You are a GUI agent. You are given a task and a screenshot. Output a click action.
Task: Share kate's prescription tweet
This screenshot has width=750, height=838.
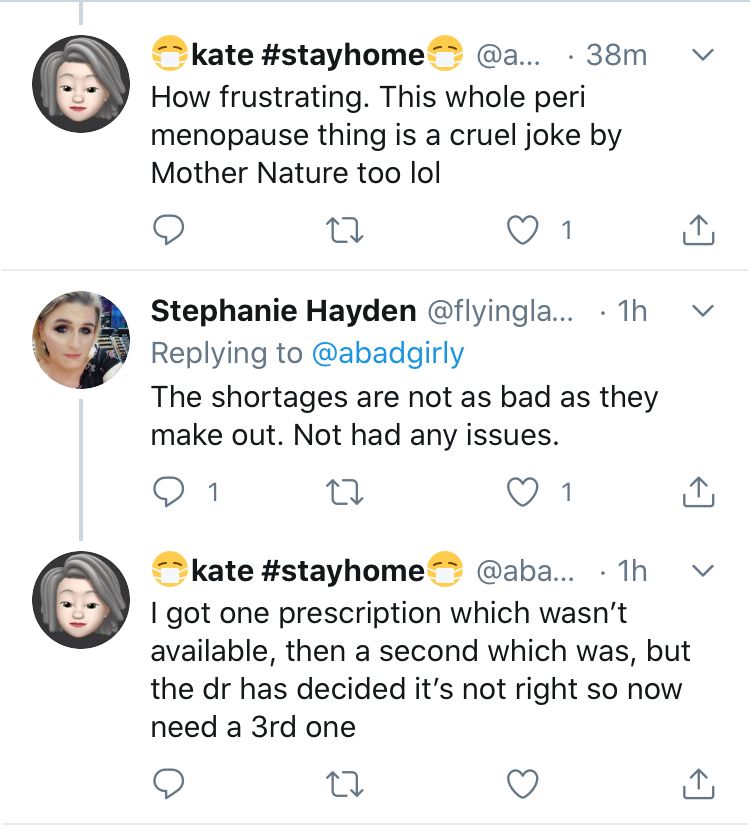point(699,783)
